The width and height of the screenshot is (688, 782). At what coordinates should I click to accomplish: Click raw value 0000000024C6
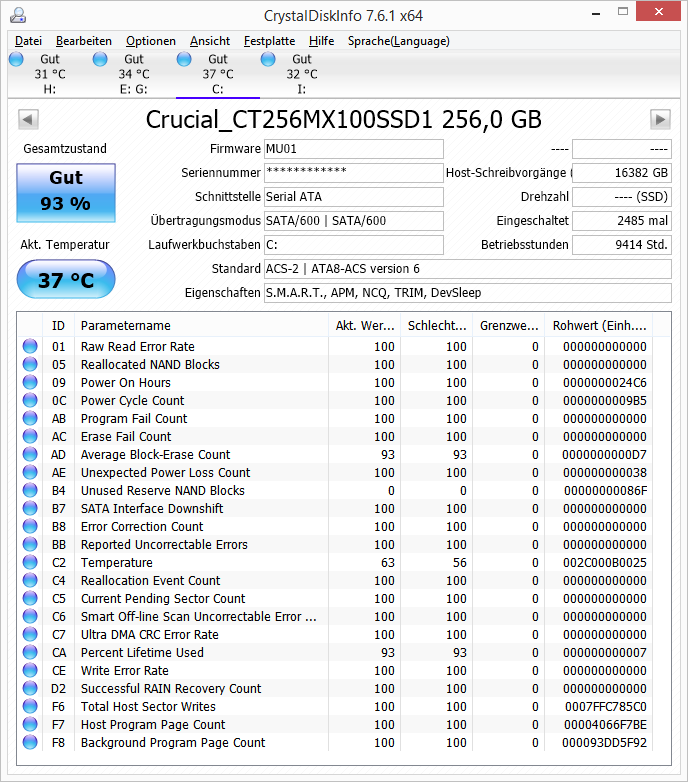point(605,383)
